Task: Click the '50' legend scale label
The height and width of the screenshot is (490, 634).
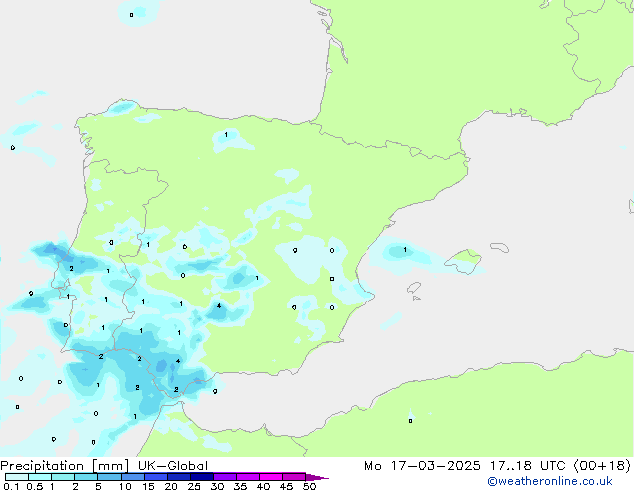Action: tap(309, 486)
